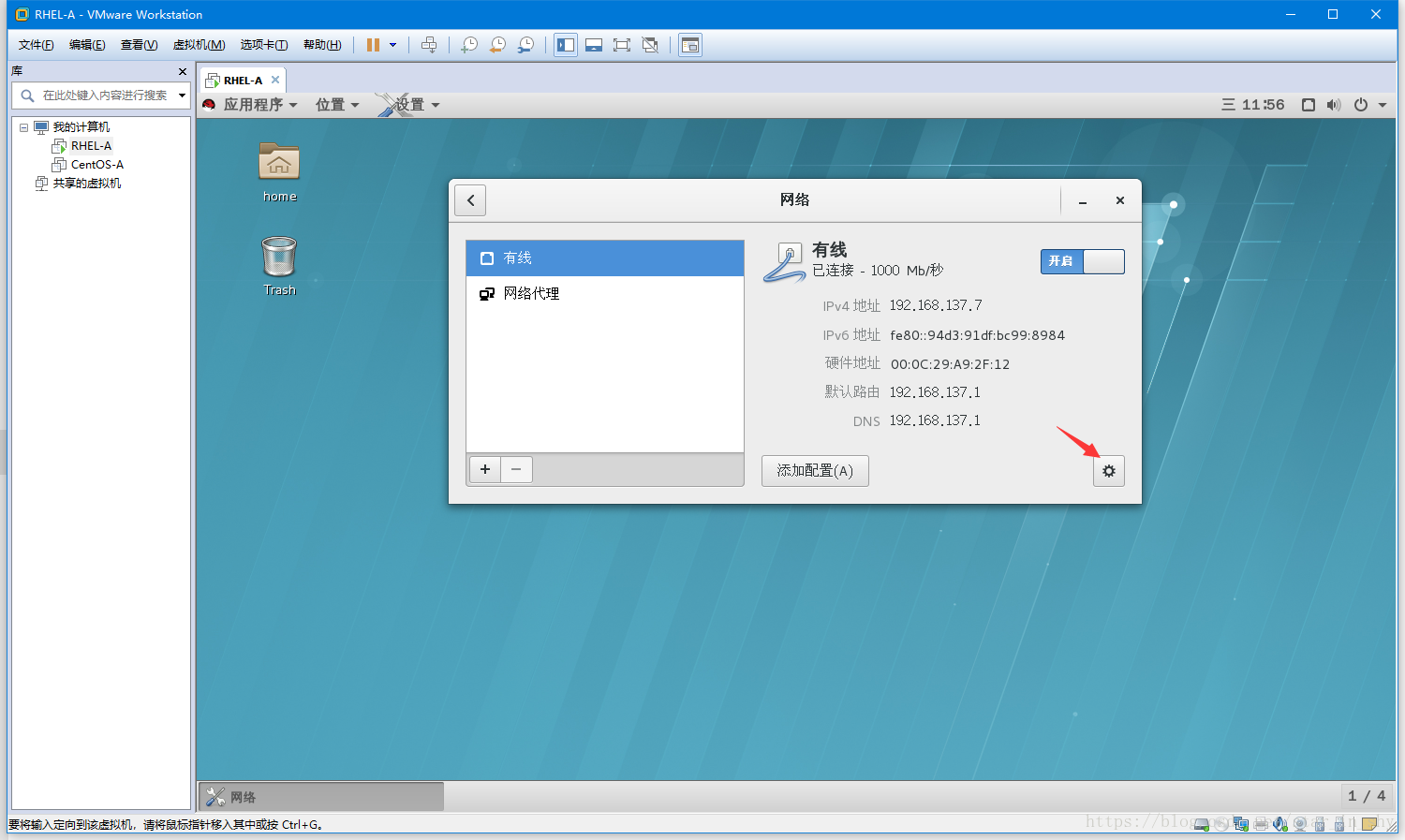The height and width of the screenshot is (840, 1405).
Task: Close the 库 library panel
Action: coord(183,71)
